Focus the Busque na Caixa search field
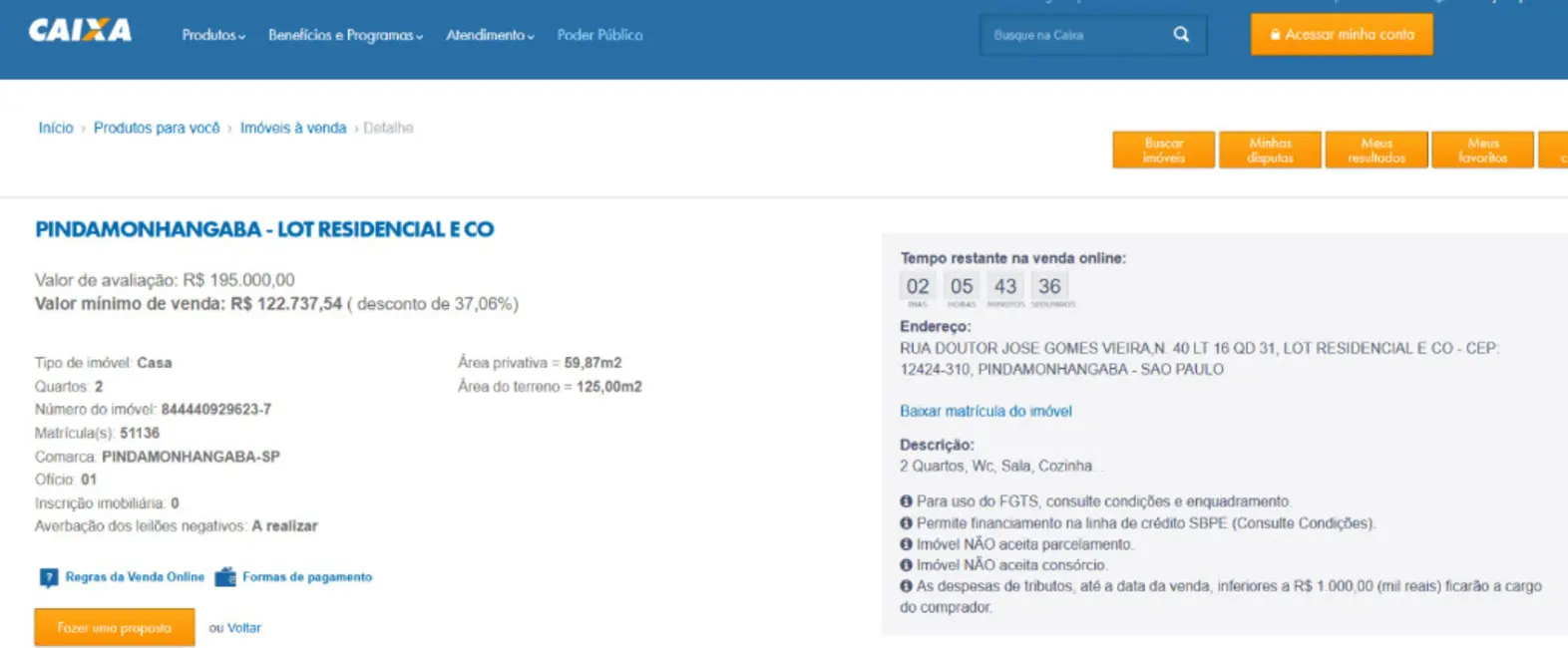1568x648 pixels. 1075,35
